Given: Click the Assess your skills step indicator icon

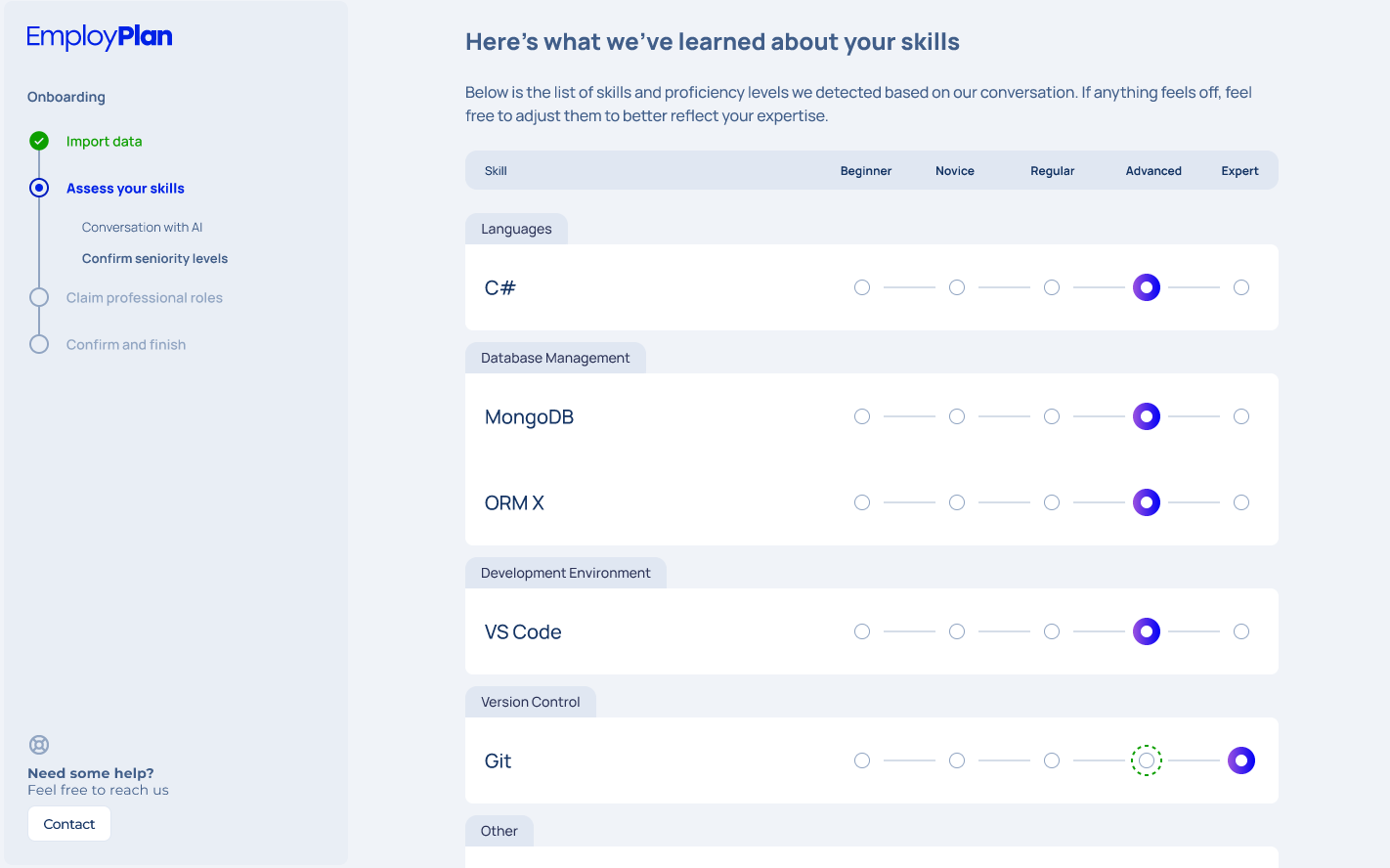Looking at the screenshot, I should click(x=39, y=188).
